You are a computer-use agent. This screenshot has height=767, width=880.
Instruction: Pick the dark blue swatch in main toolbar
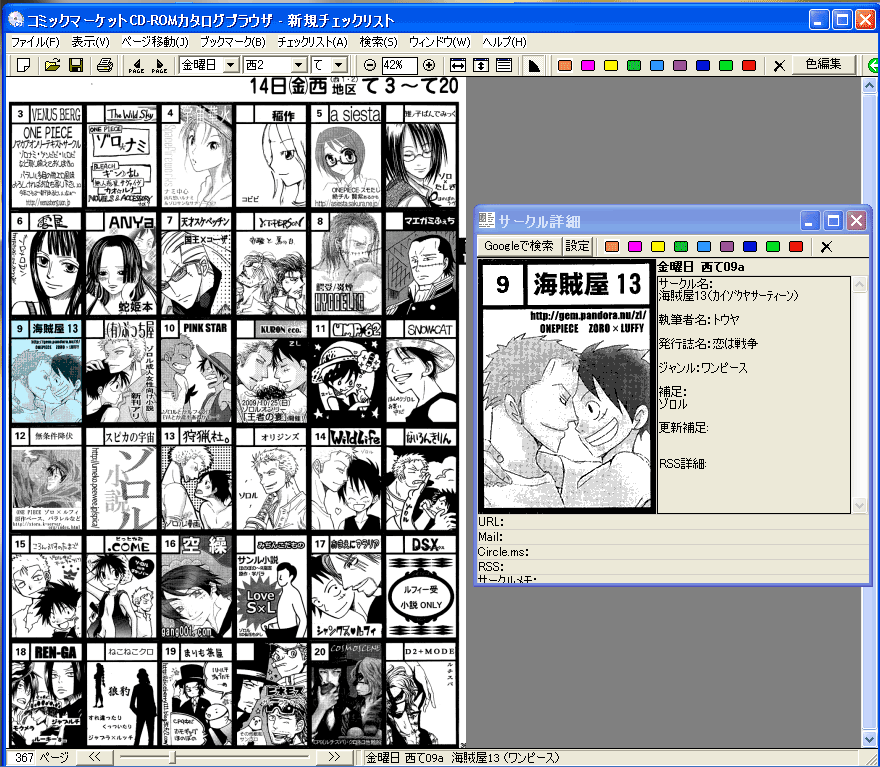[703, 66]
